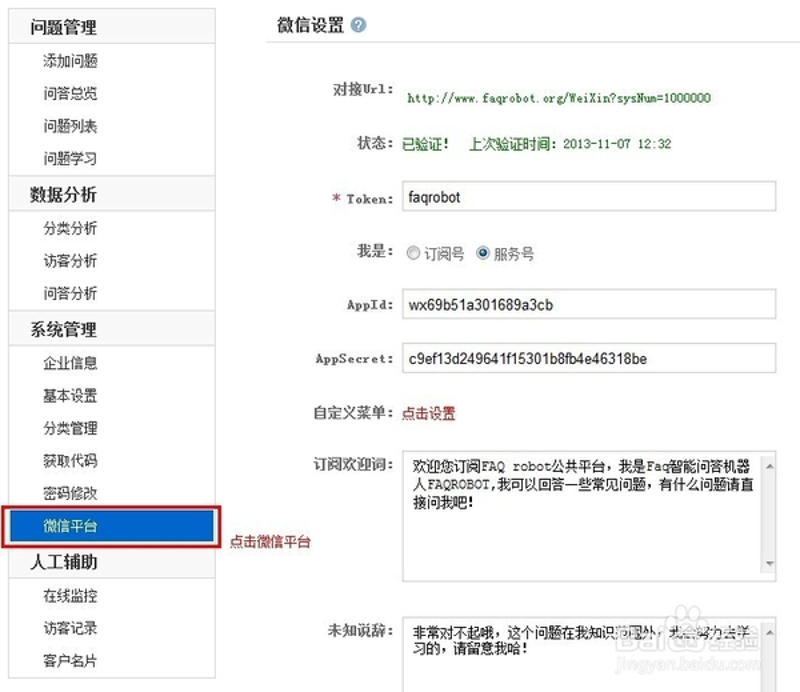Viewport: 800px width, 692px height.
Task: Open 客户名片 menu item
Action: 70,661
